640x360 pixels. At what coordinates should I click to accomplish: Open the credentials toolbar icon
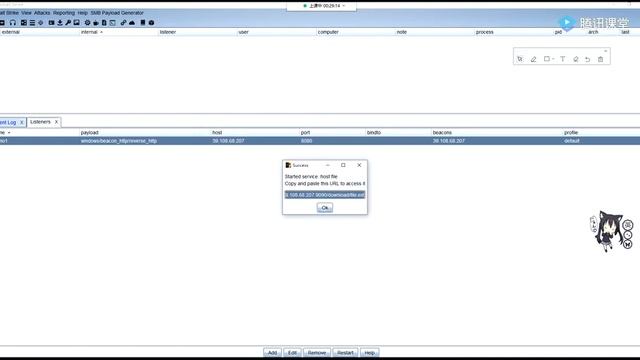tap(51, 23)
